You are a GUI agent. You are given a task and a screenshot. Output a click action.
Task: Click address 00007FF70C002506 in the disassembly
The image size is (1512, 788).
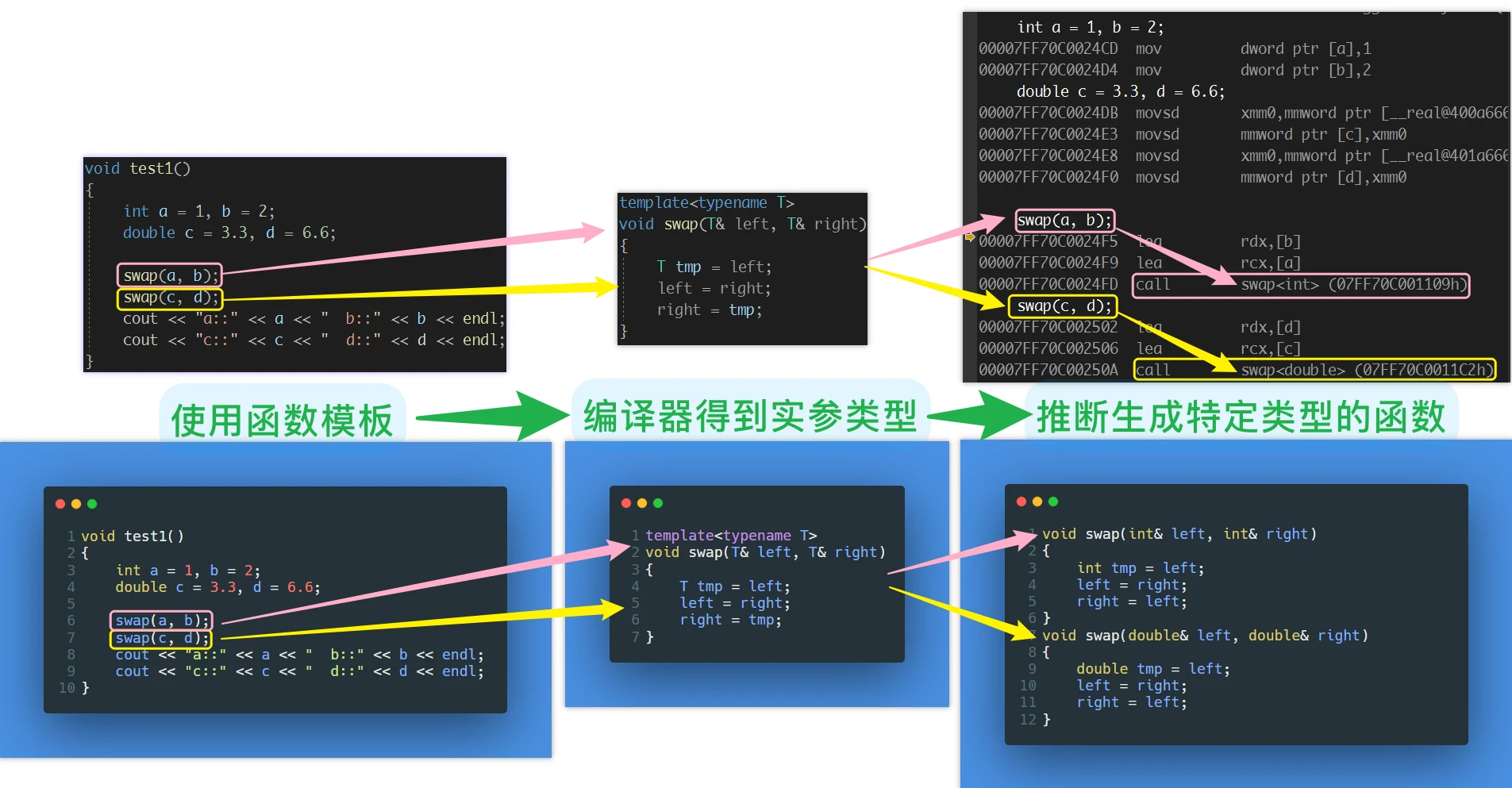pyautogui.click(x=1048, y=348)
